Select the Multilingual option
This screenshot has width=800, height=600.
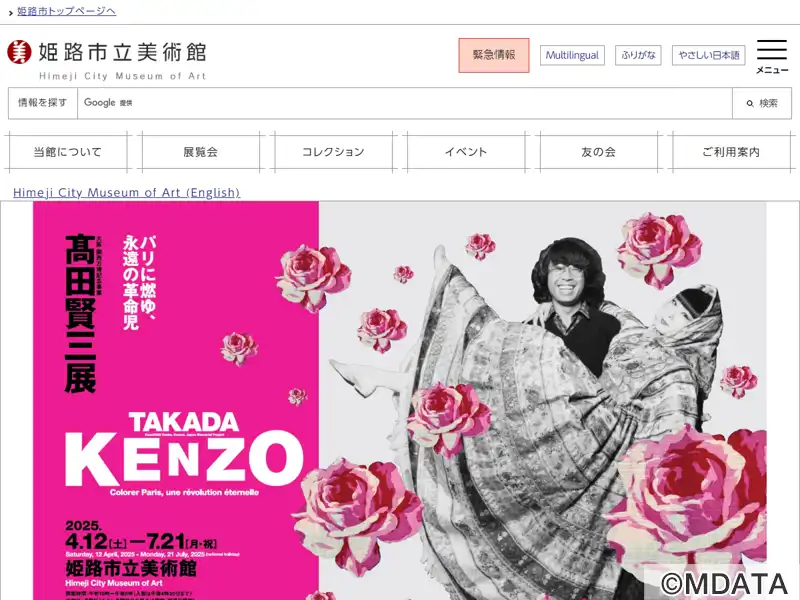pos(572,55)
